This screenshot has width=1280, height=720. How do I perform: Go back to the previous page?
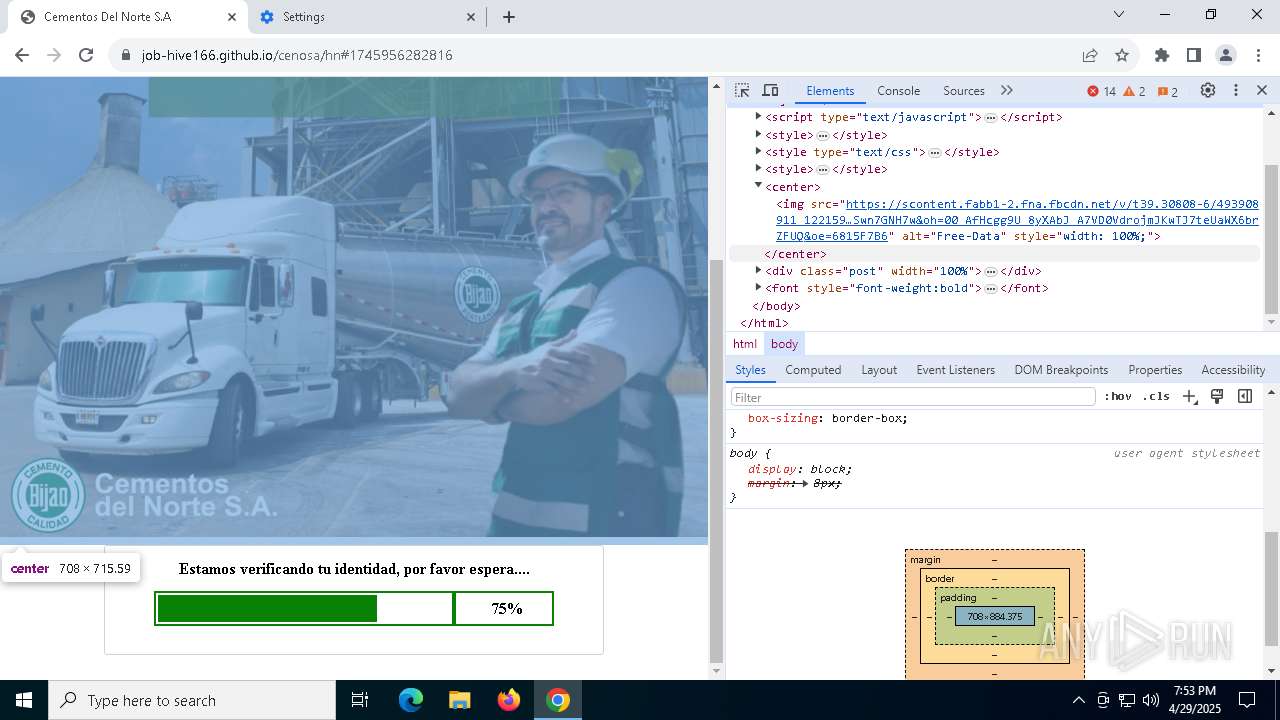(x=22, y=55)
